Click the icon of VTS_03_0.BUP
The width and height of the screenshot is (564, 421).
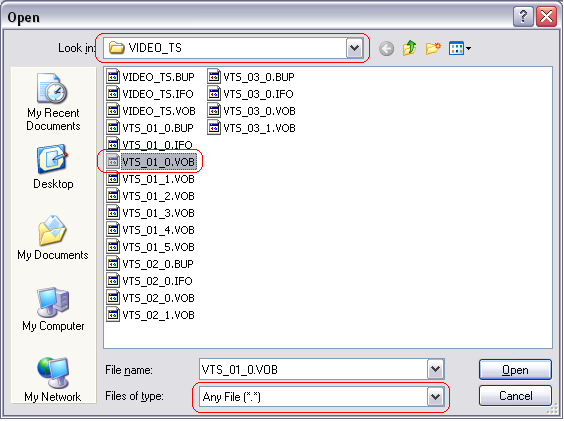point(214,76)
